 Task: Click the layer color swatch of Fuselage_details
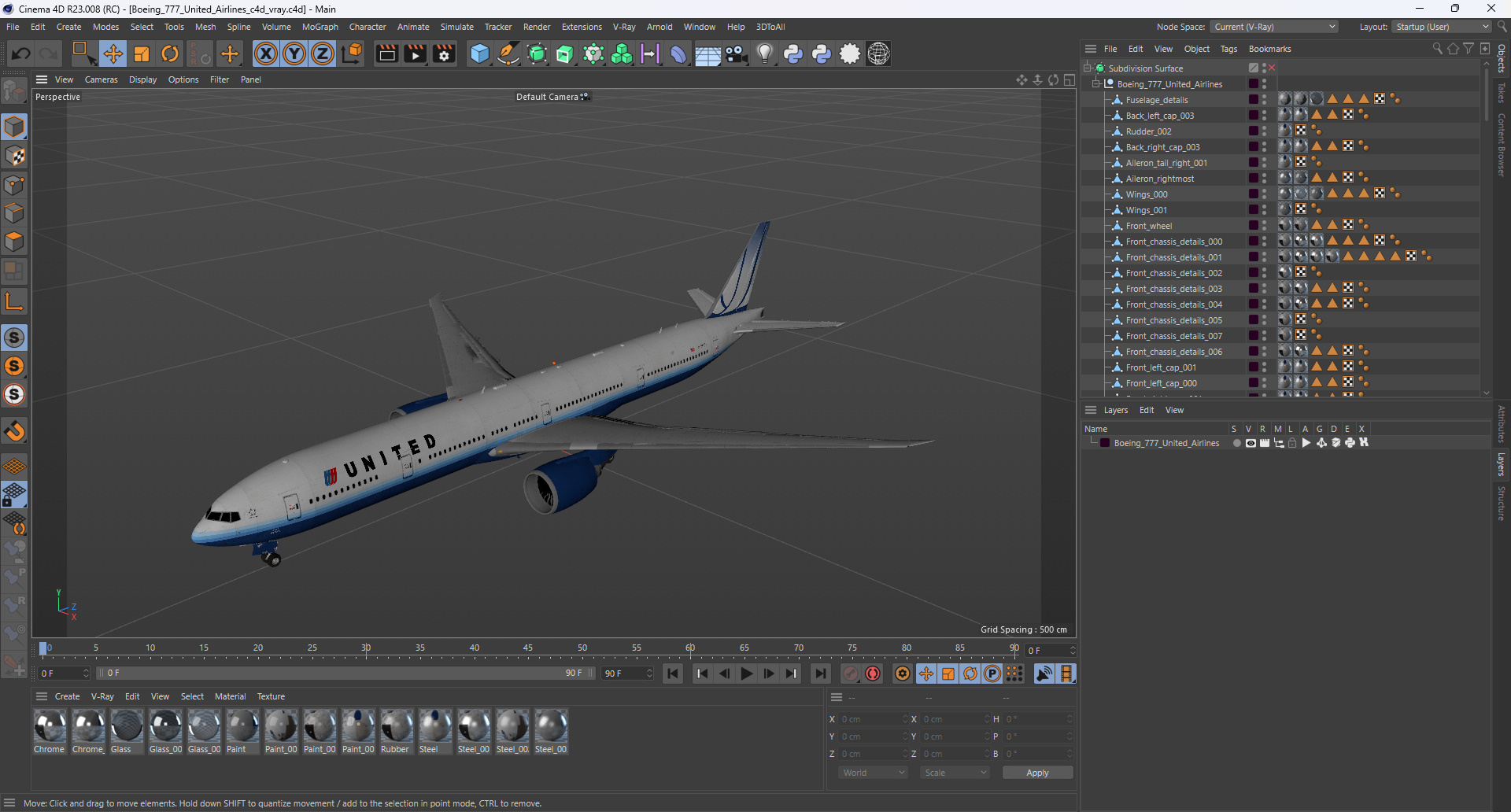point(1253,99)
